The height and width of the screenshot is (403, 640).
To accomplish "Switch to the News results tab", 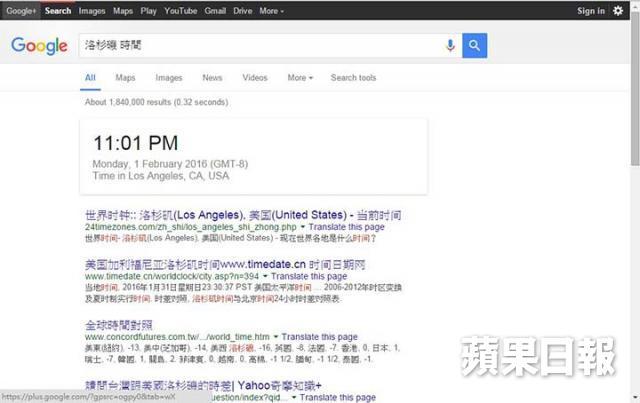I will (212, 78).
